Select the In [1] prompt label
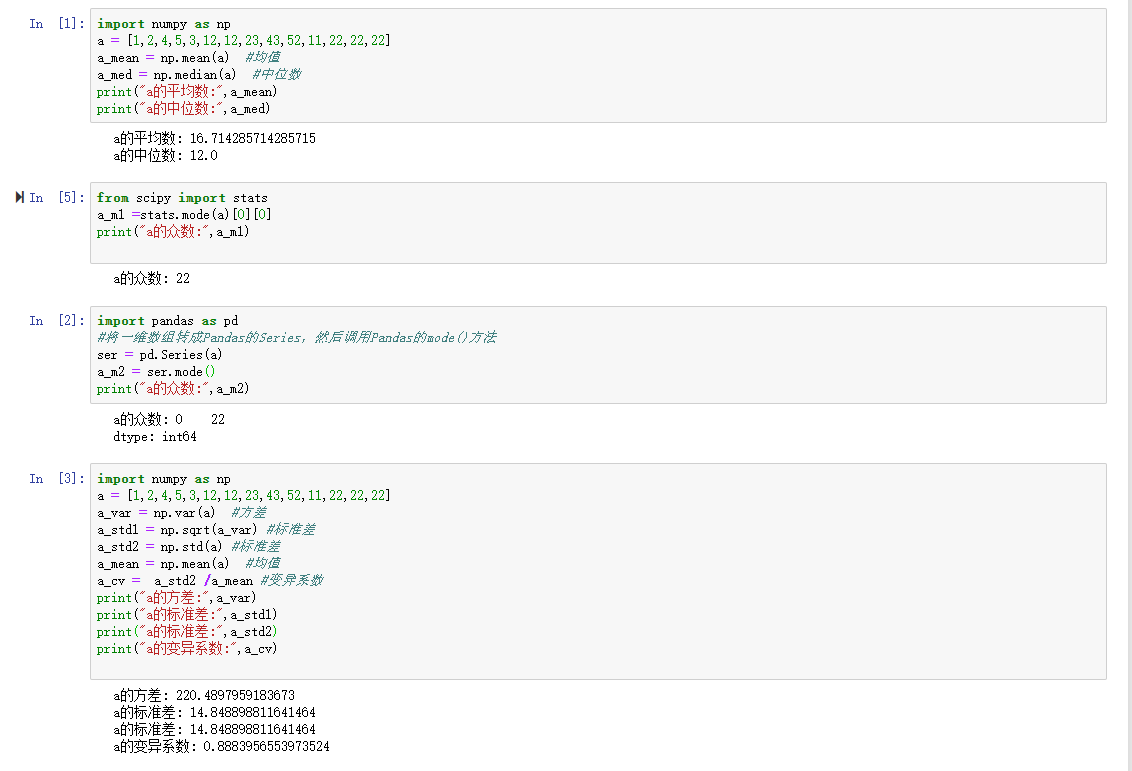This screenshot has height=771, width=1132. (x=57, y=24)
